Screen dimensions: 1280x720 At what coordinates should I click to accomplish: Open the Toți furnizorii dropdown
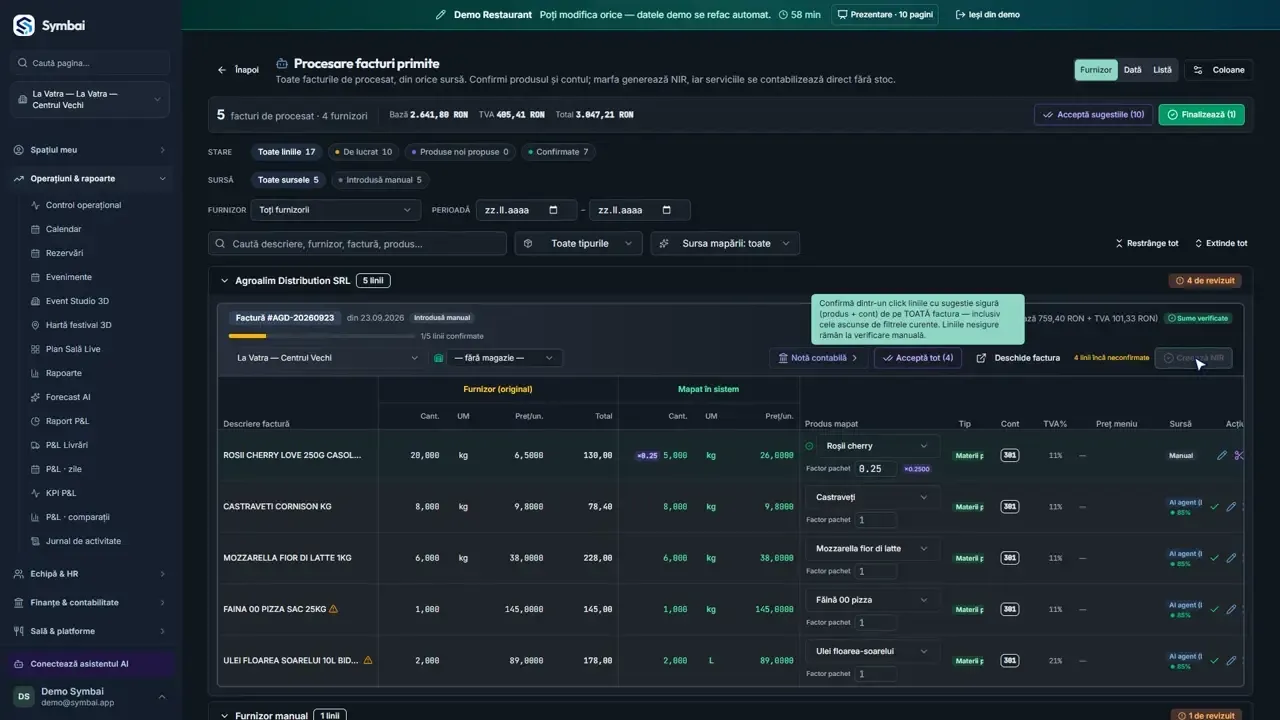pos(335,210)
